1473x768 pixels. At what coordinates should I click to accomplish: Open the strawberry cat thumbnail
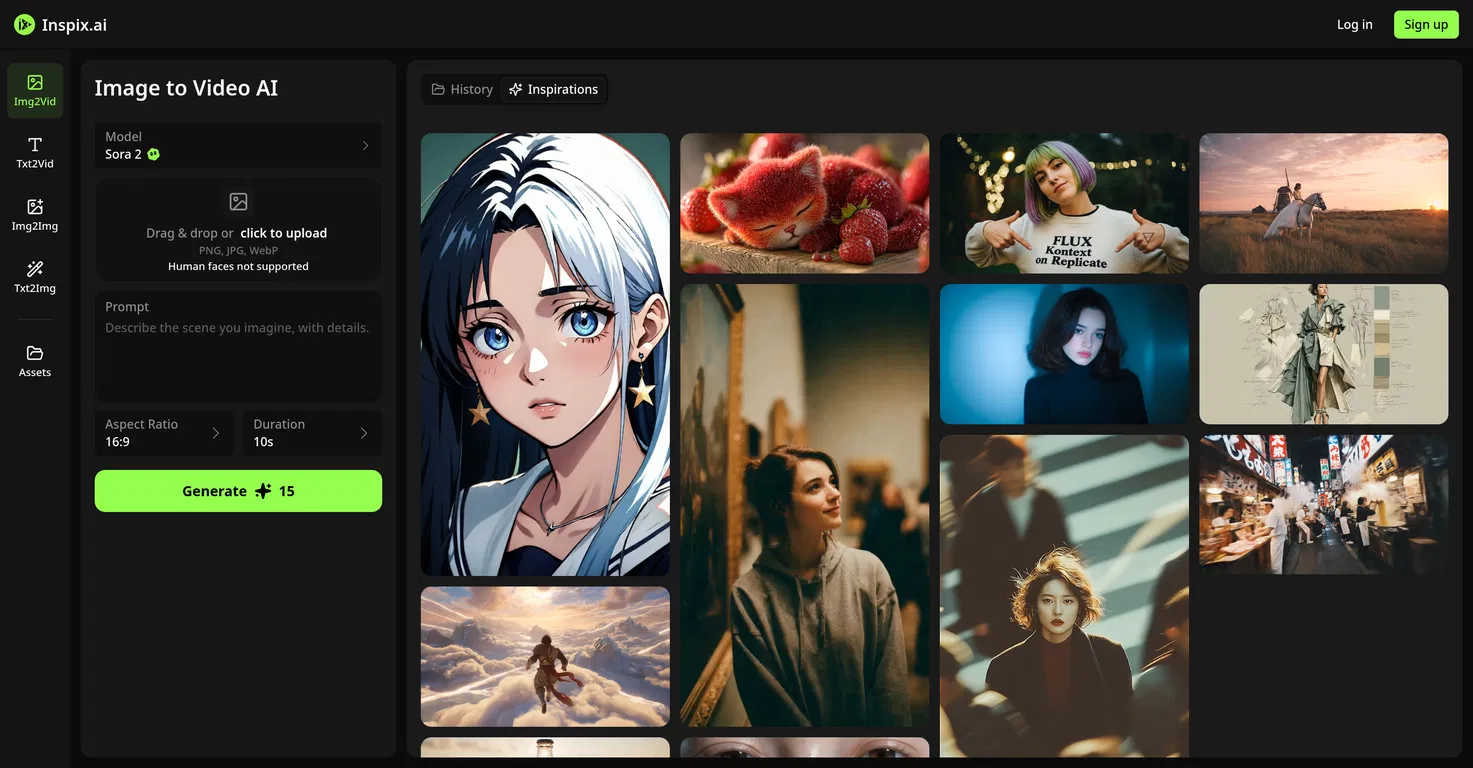pos(804,203)
